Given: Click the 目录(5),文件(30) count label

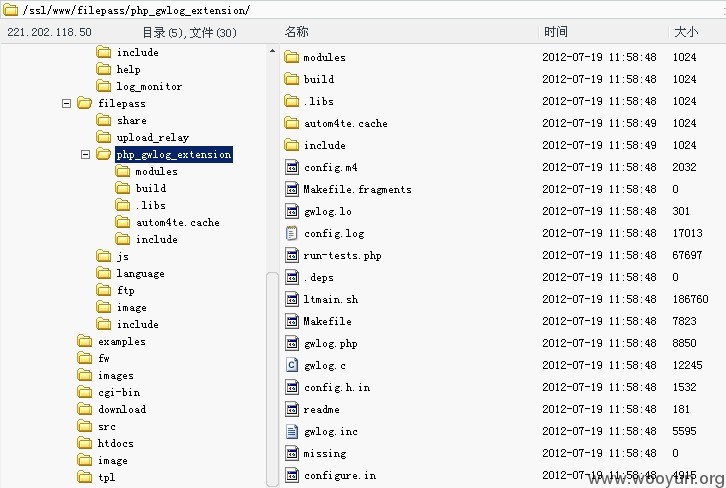Looking at the screenshot, I should pos(189,32).
